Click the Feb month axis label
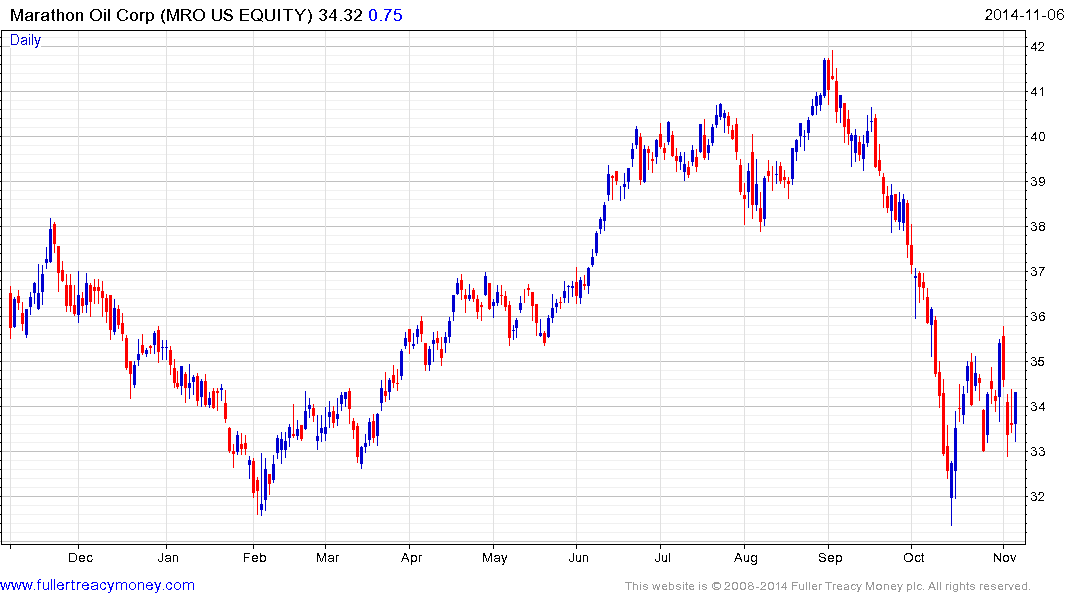Viewport: 1075px width, 600px height. (x=254, y=557)
